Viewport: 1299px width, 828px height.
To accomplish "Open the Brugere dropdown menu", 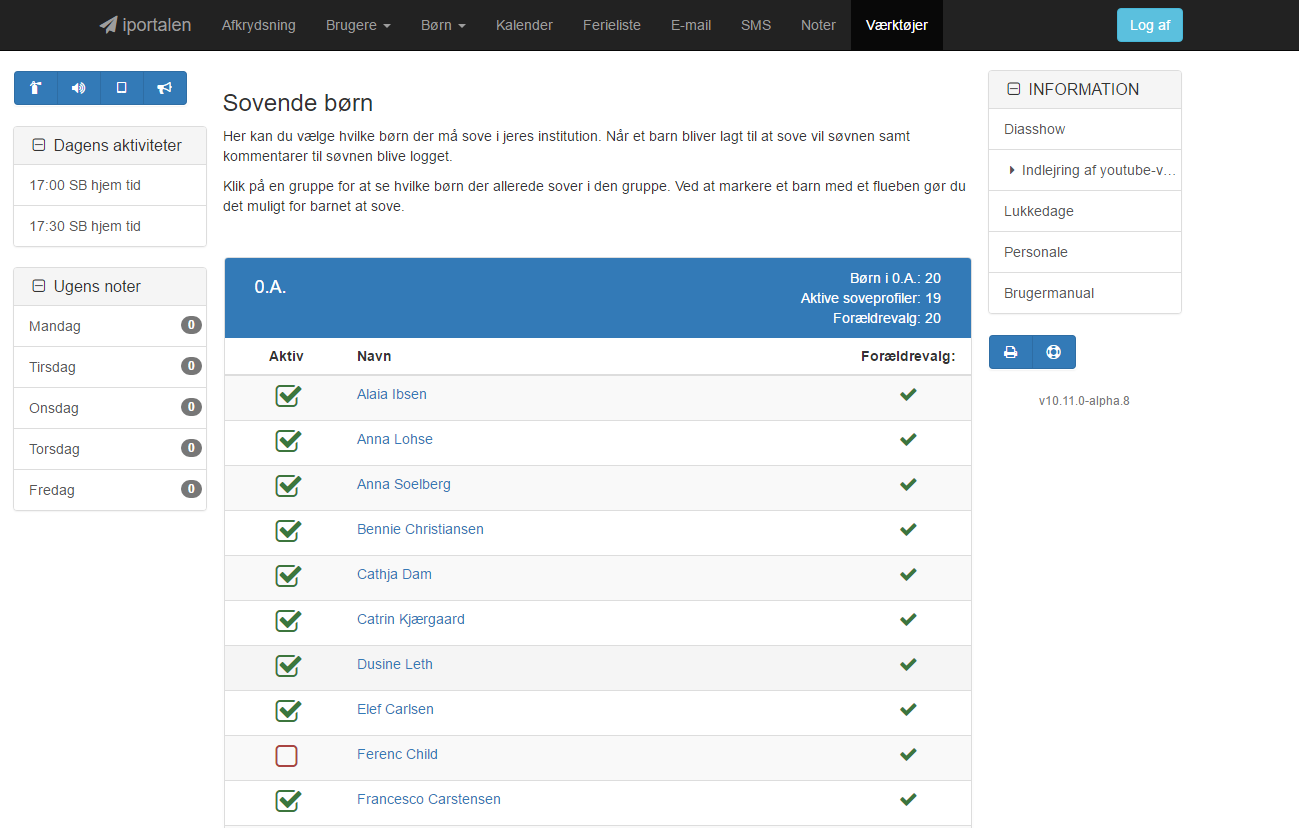I will (x=358, y=25).
